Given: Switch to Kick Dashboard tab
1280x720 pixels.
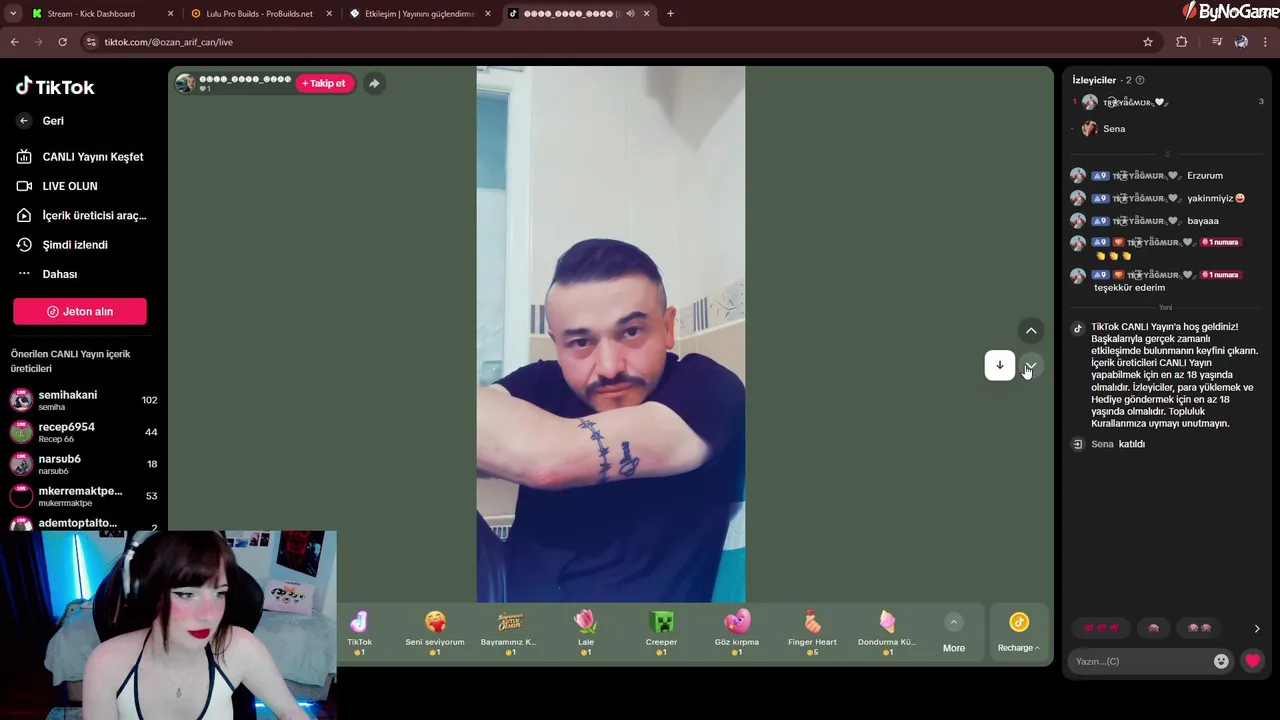Looking at the screenshot, I should (x=101, y=14).
